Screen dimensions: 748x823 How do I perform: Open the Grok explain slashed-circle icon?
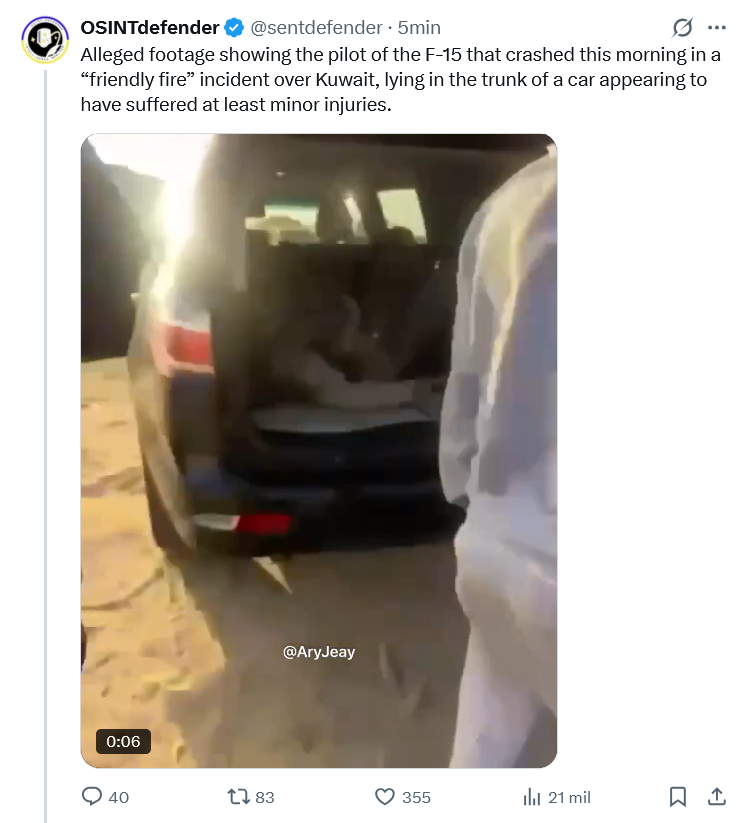click(x=682, y=27)
